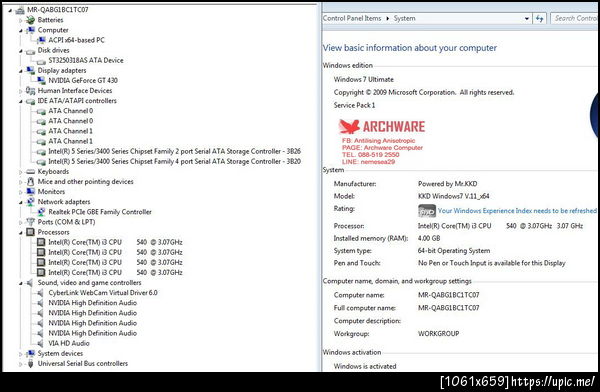The image size is (600, 392).
Task: Click the VIA HD Audio speaker icon
Action: click(x=41, y=343)
